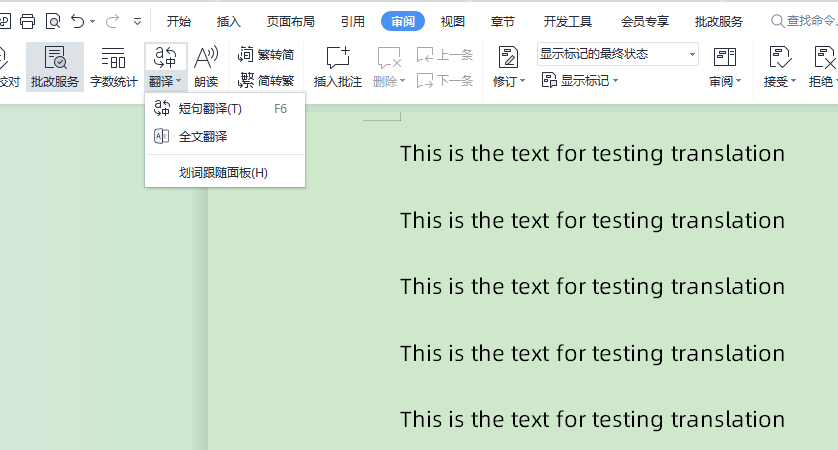Toggle 修订 track changes icon
838x450 pixels.
tap(508, 57)
